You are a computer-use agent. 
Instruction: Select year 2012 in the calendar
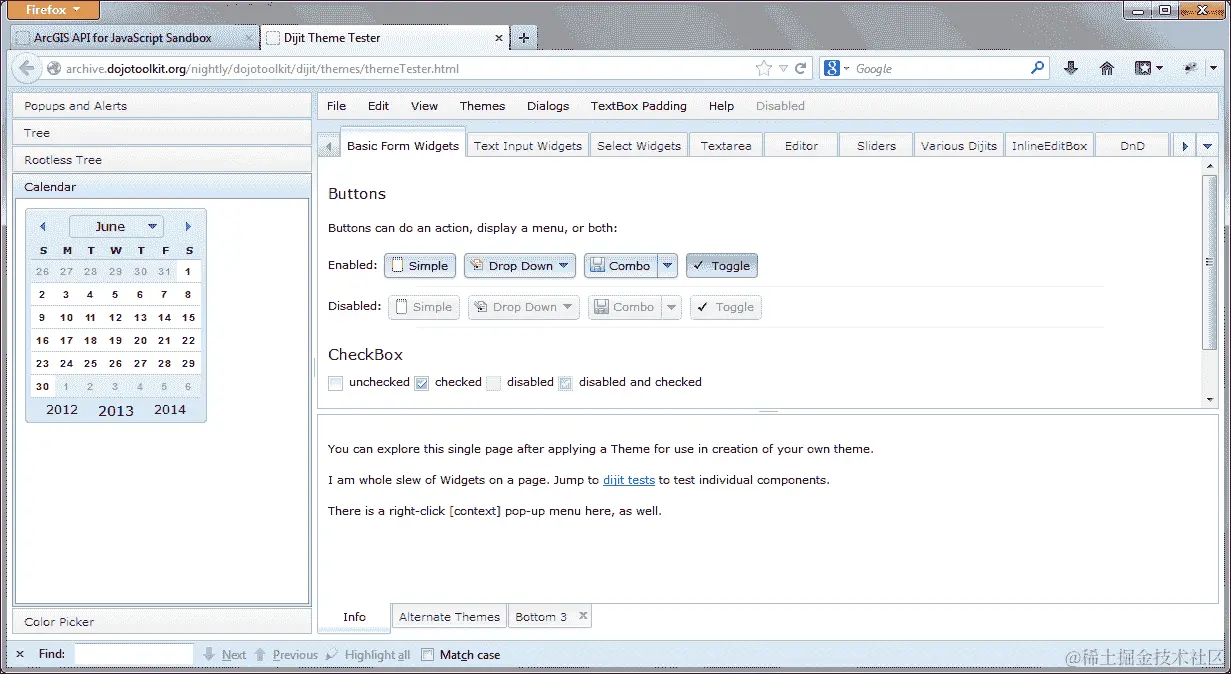(x=62, y=409)
